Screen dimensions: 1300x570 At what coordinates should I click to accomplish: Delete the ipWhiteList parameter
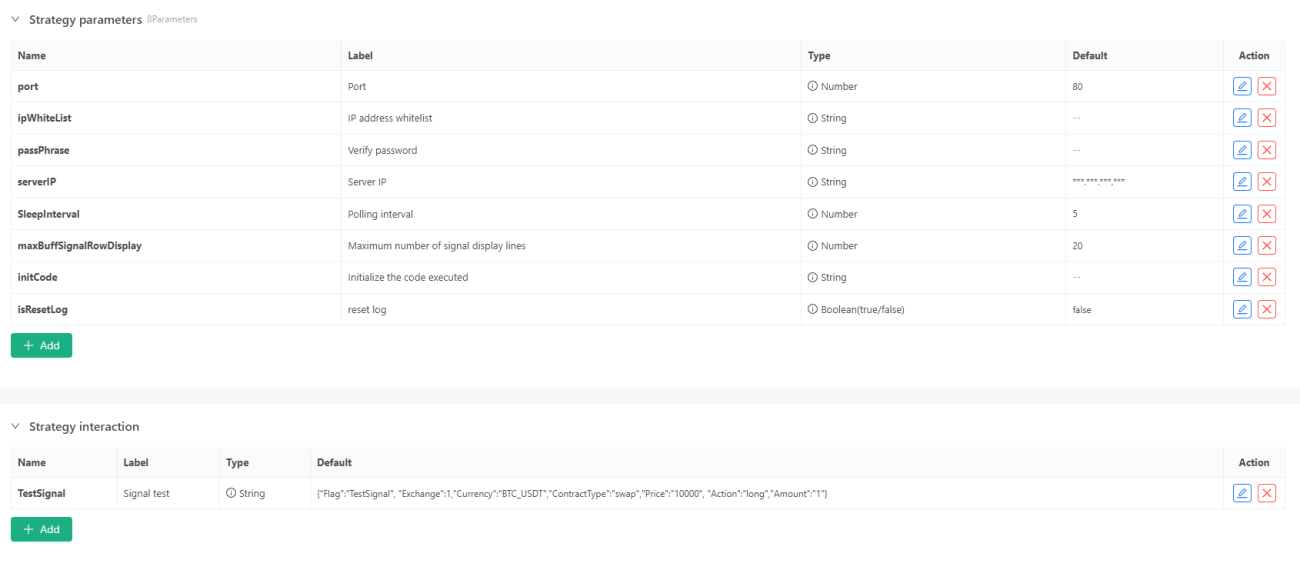[x=1266, y=118]
